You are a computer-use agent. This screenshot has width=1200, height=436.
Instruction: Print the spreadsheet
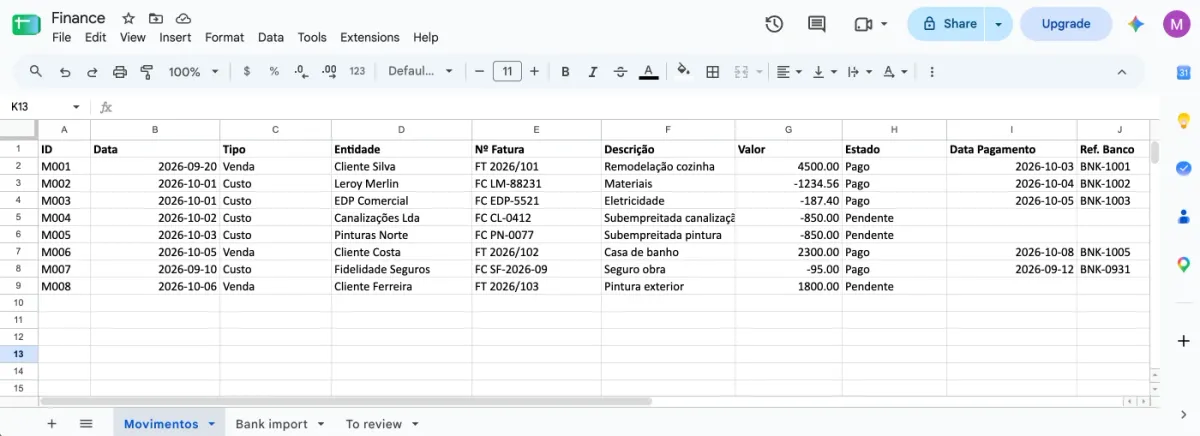pos(120,72)
